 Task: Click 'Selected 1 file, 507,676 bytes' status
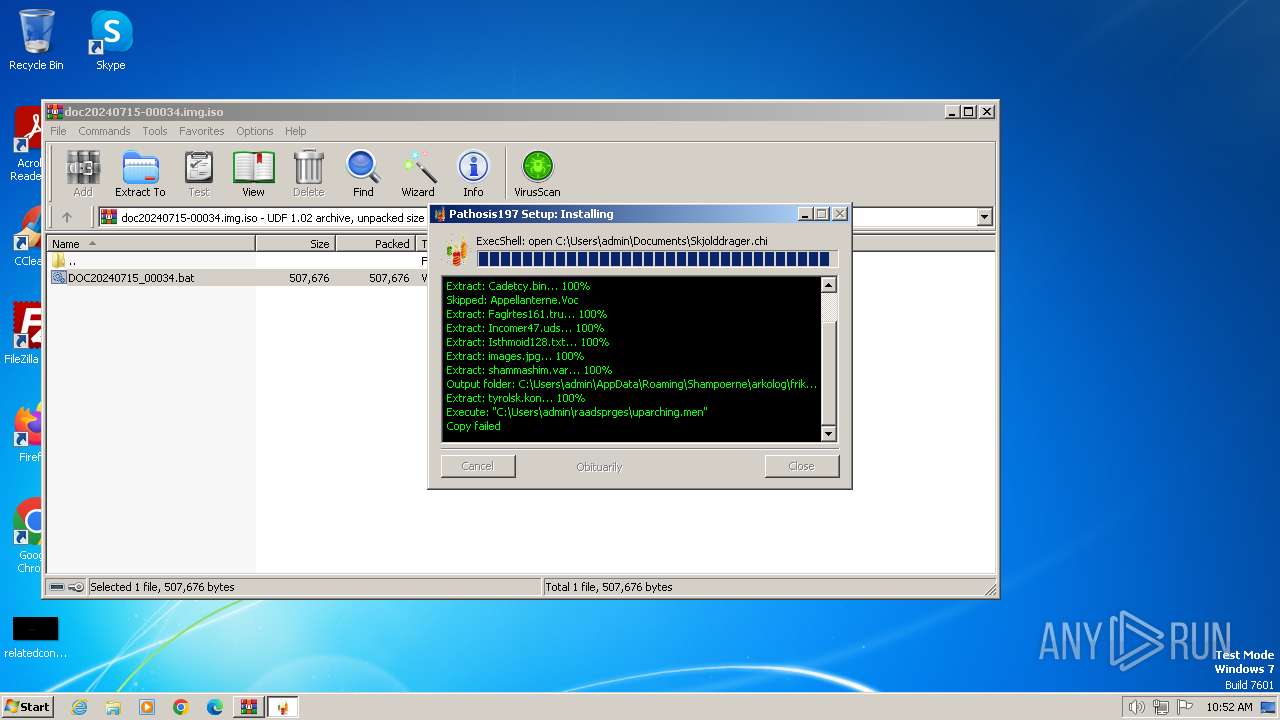[162, 587]
